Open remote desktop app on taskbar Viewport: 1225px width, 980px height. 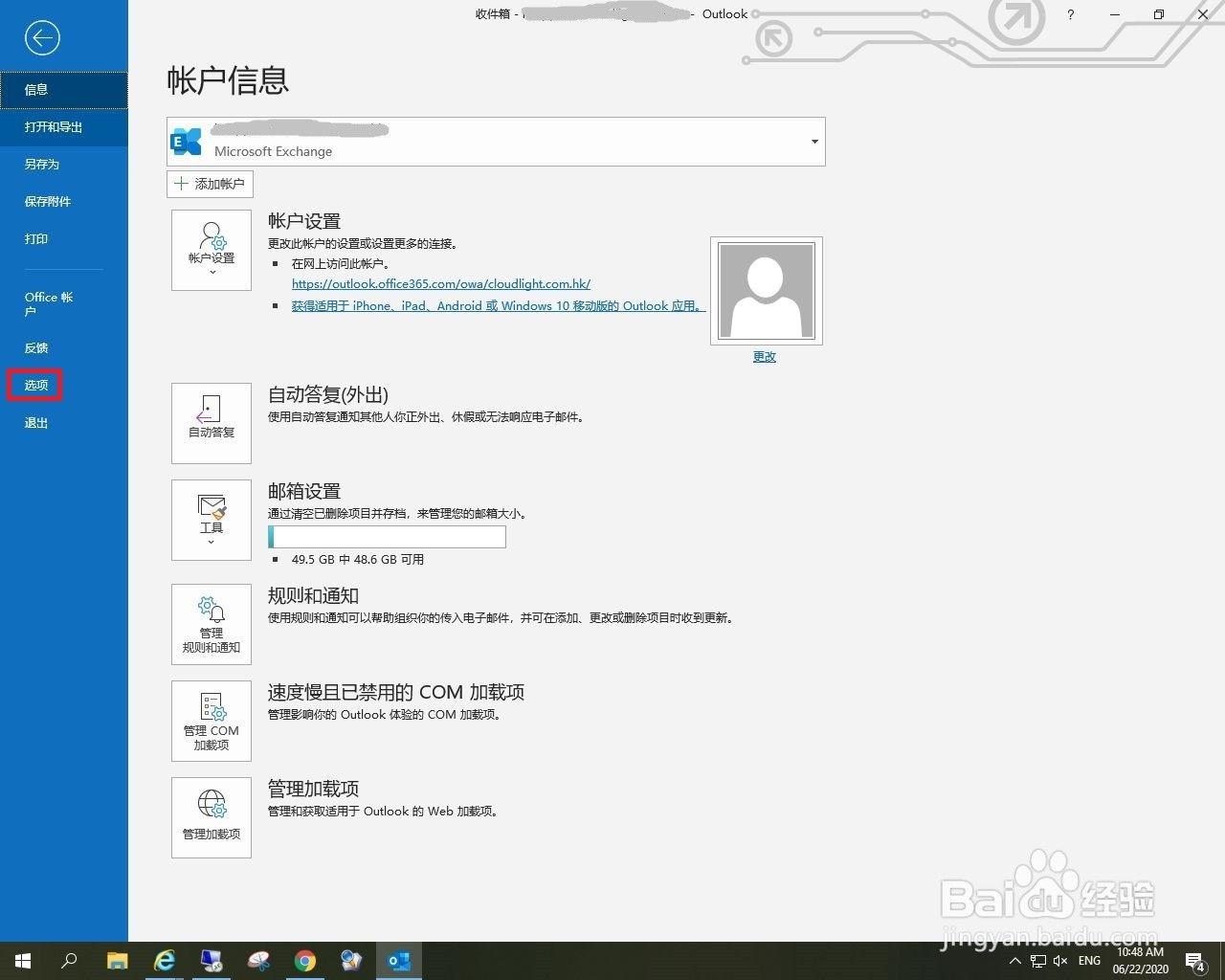[212, 961]
